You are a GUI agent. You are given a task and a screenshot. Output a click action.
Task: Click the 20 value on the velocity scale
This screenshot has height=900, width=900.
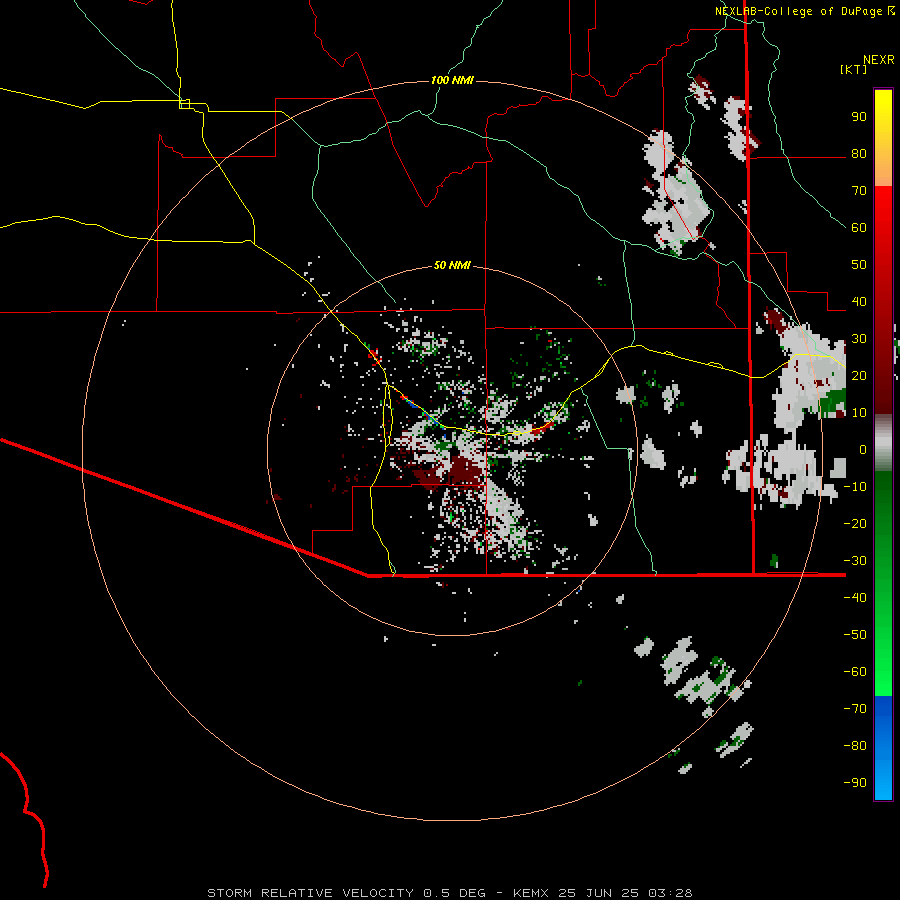click(859, 376)
